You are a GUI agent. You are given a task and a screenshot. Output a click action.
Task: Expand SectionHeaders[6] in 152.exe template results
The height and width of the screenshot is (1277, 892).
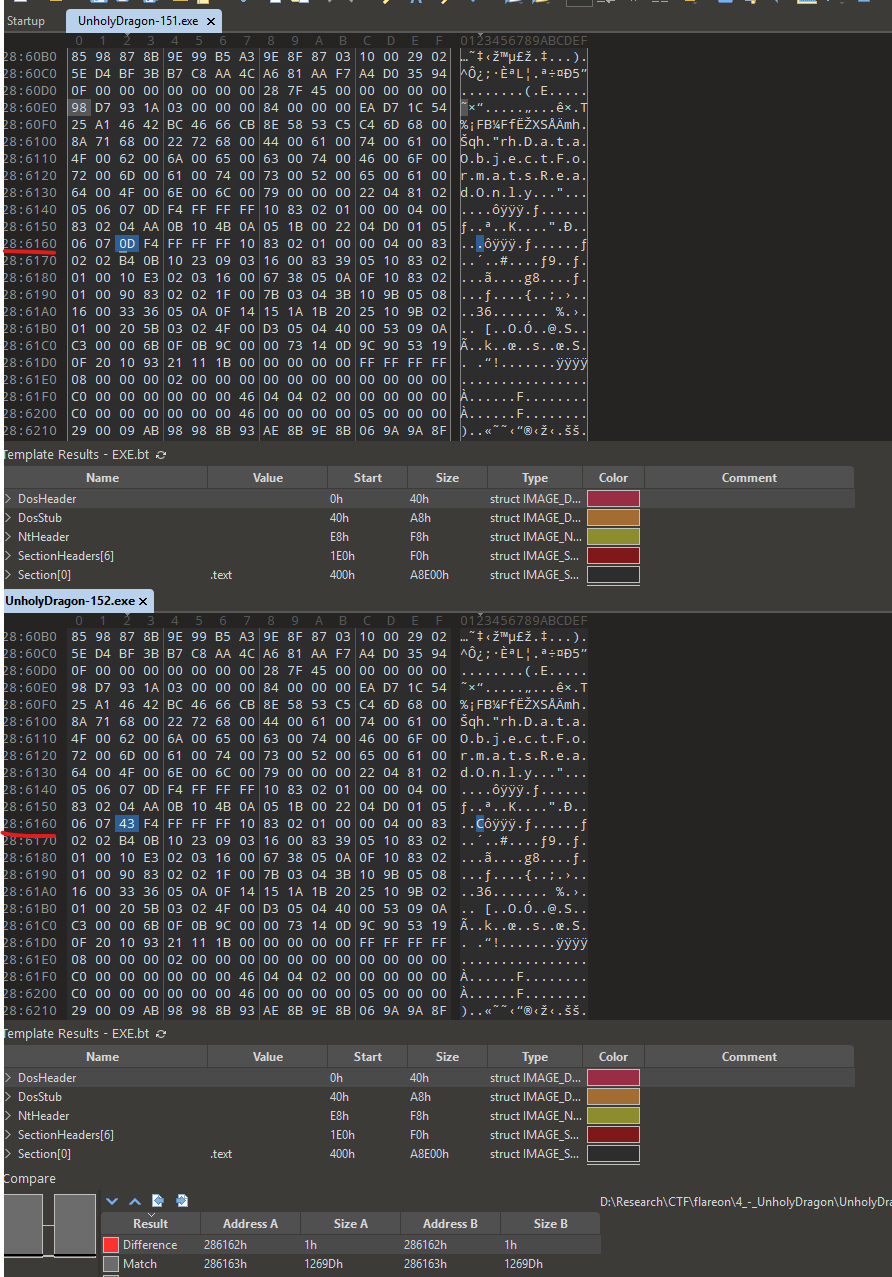pos(8,1135)
